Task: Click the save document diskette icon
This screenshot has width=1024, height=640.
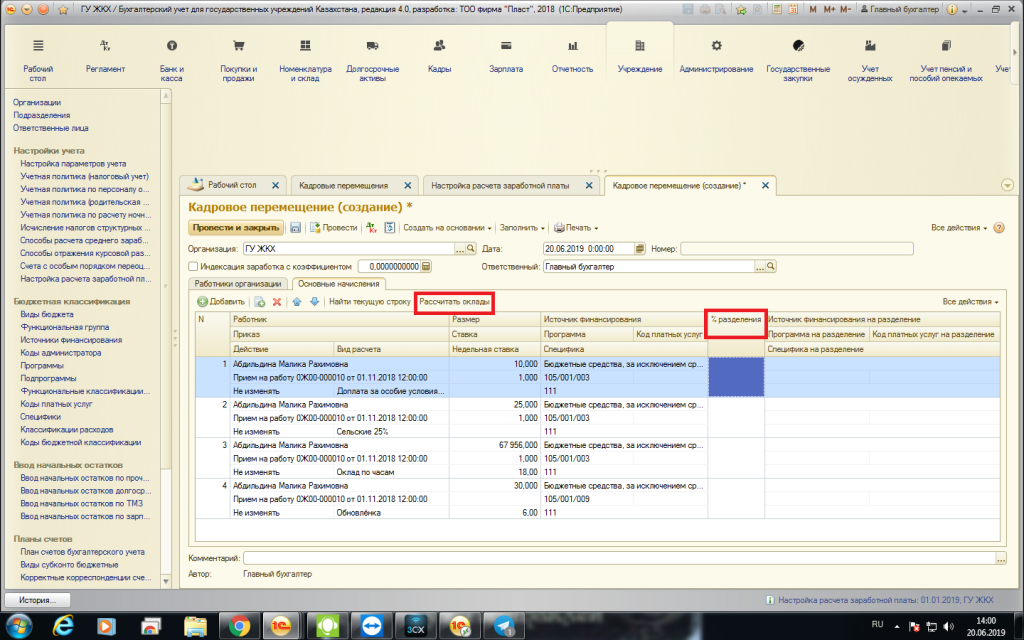Action: 296,228
